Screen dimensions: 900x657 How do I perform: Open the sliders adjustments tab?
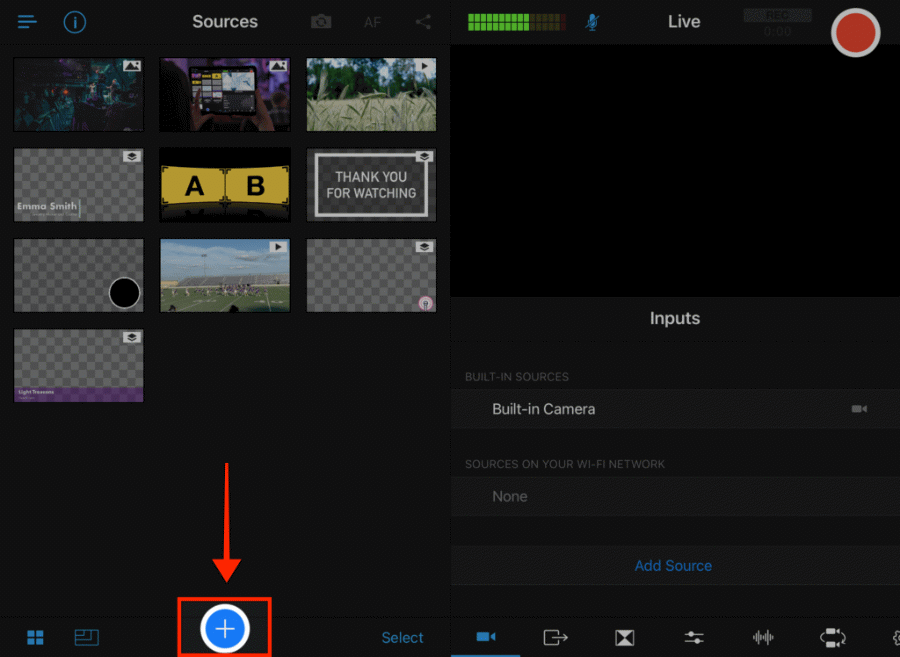(x=694, y=637)
